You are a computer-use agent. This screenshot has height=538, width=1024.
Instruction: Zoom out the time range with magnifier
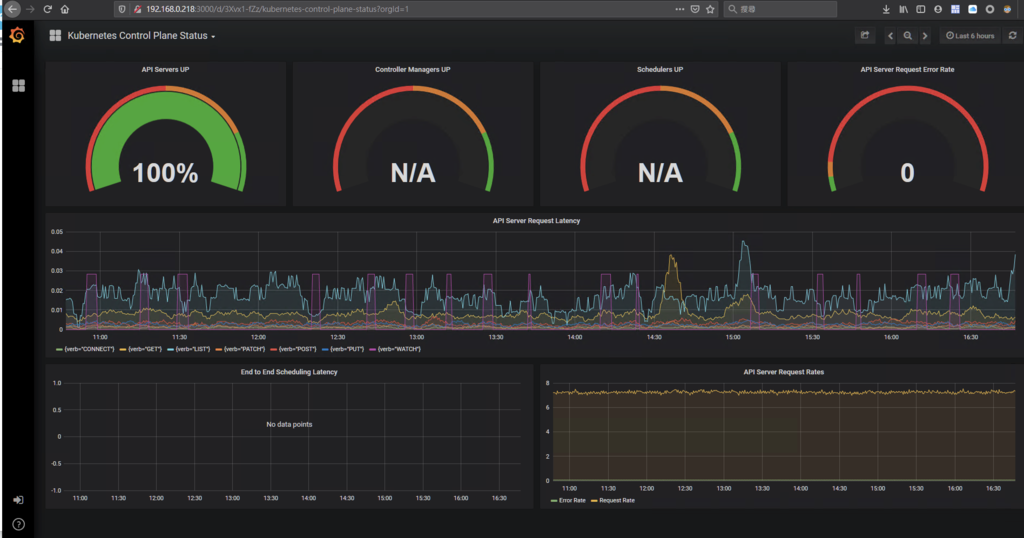pos(908,36)
